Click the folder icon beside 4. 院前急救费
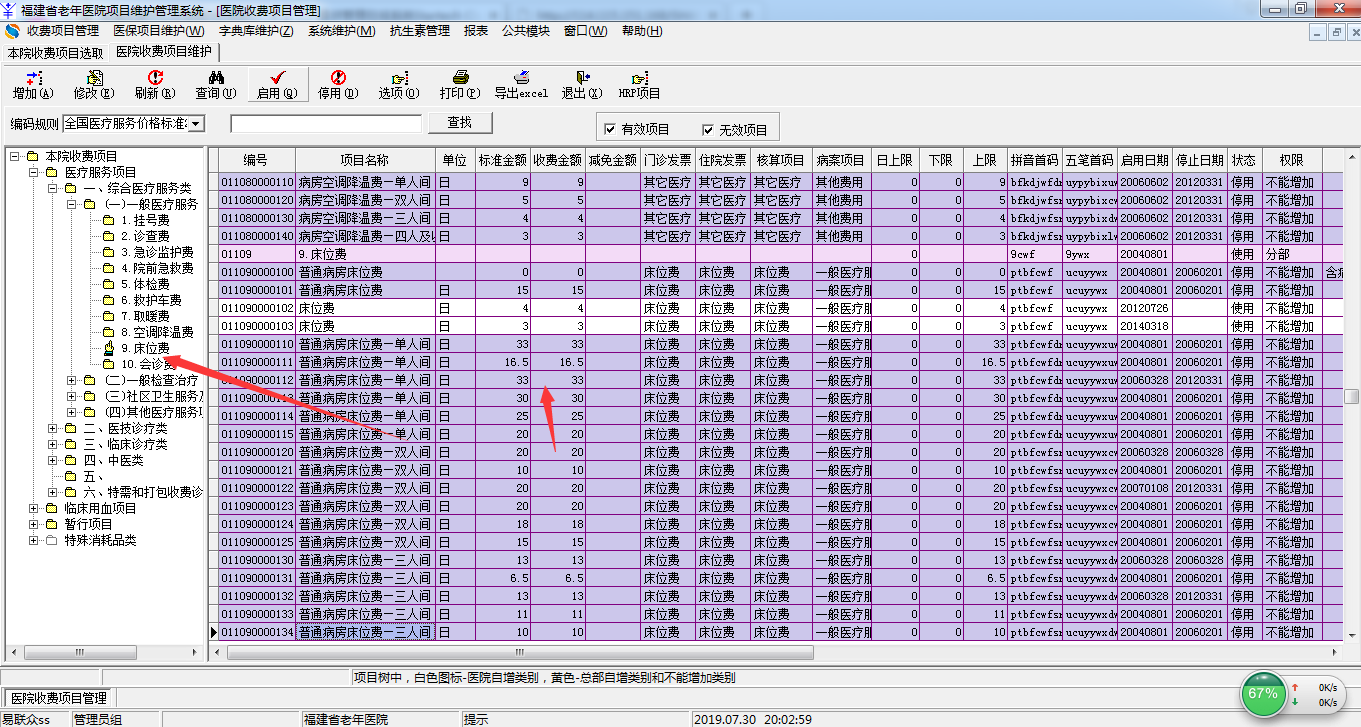 pyautogui.click(x=109, y=268)
